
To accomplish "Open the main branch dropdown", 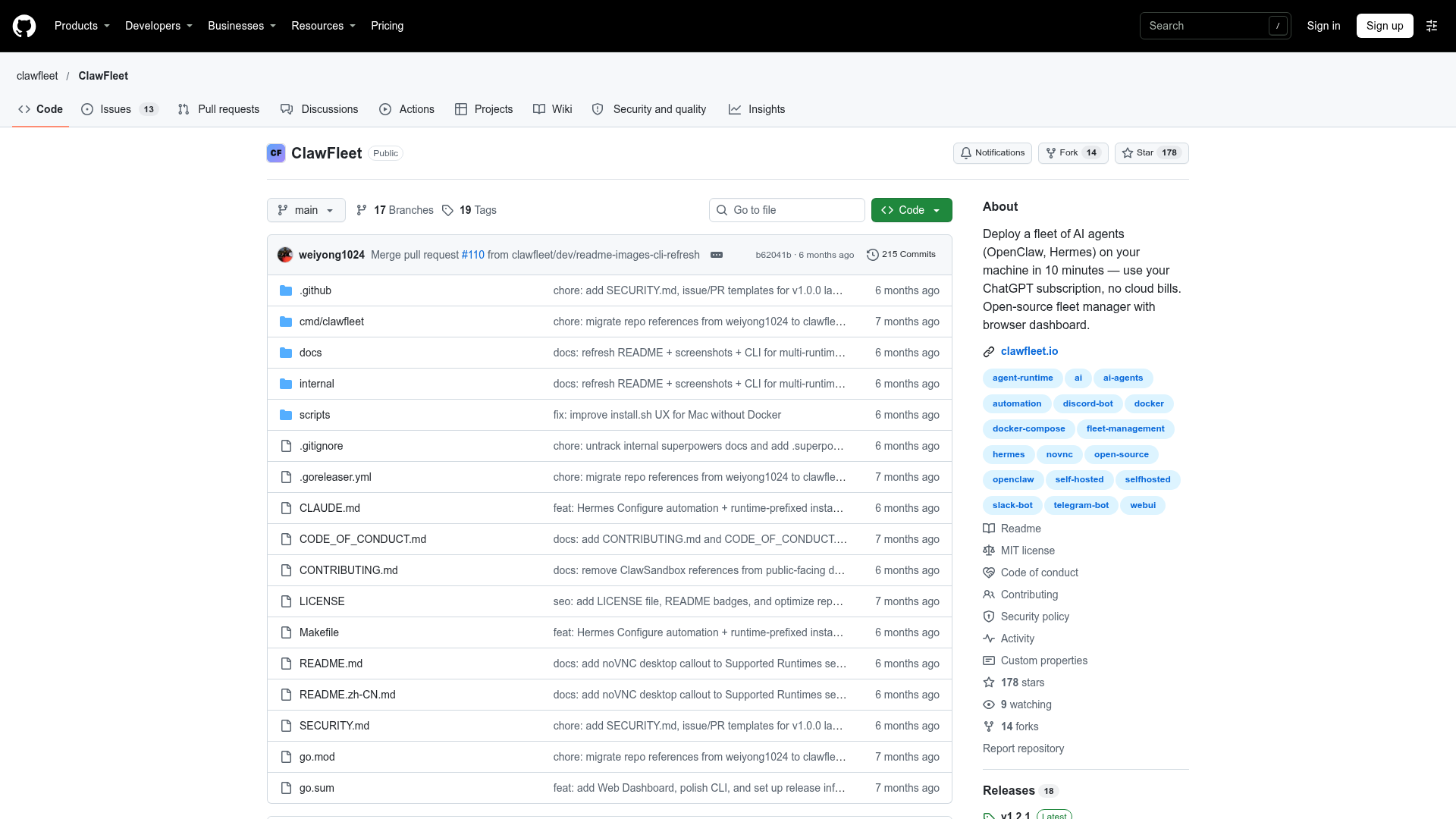I will (x=306, y=210).
